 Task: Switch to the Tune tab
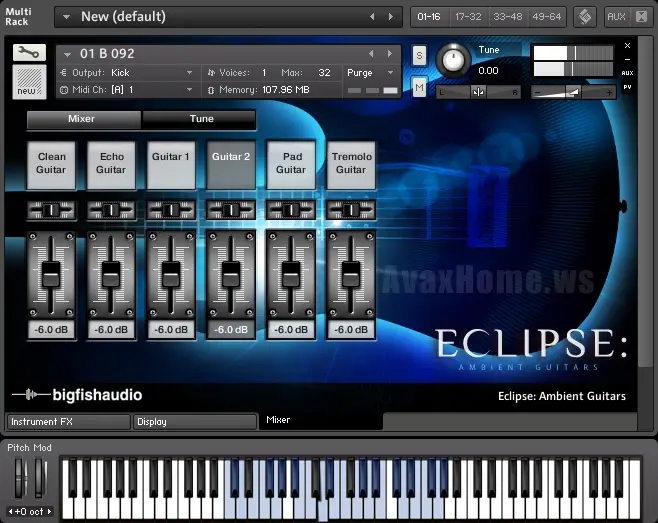click(199, 119)
